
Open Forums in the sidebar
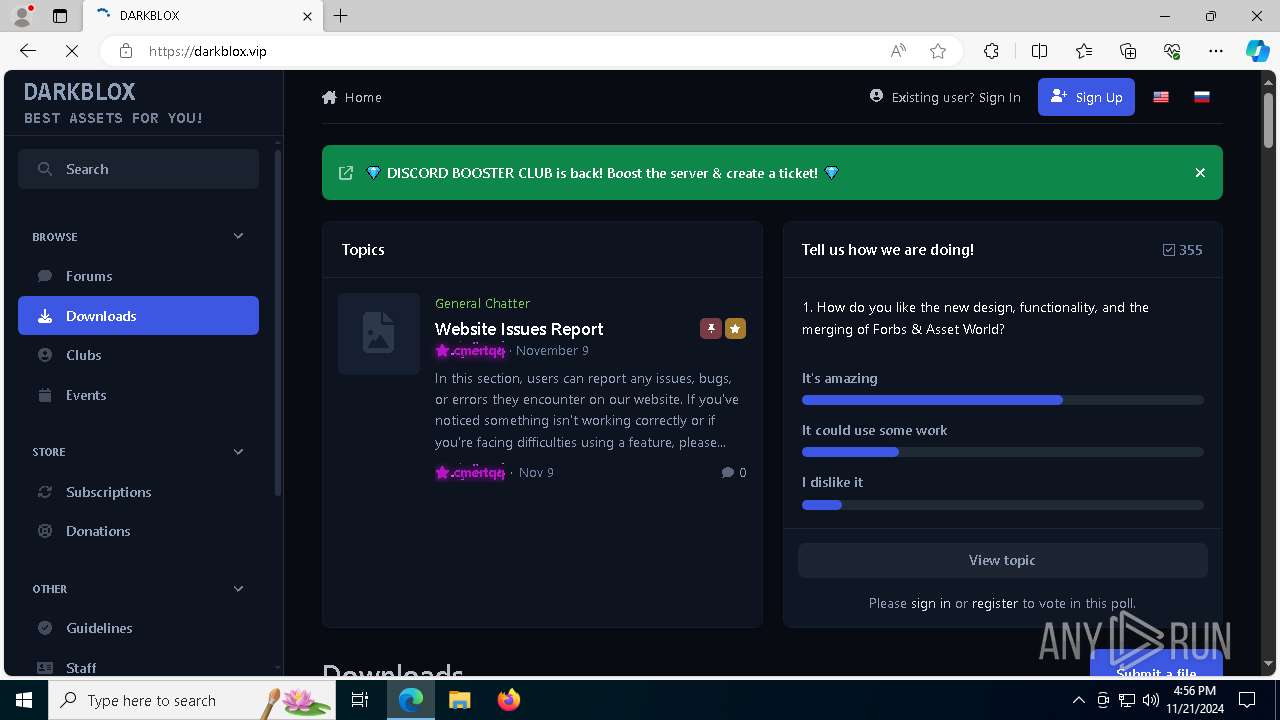point(138,276)
